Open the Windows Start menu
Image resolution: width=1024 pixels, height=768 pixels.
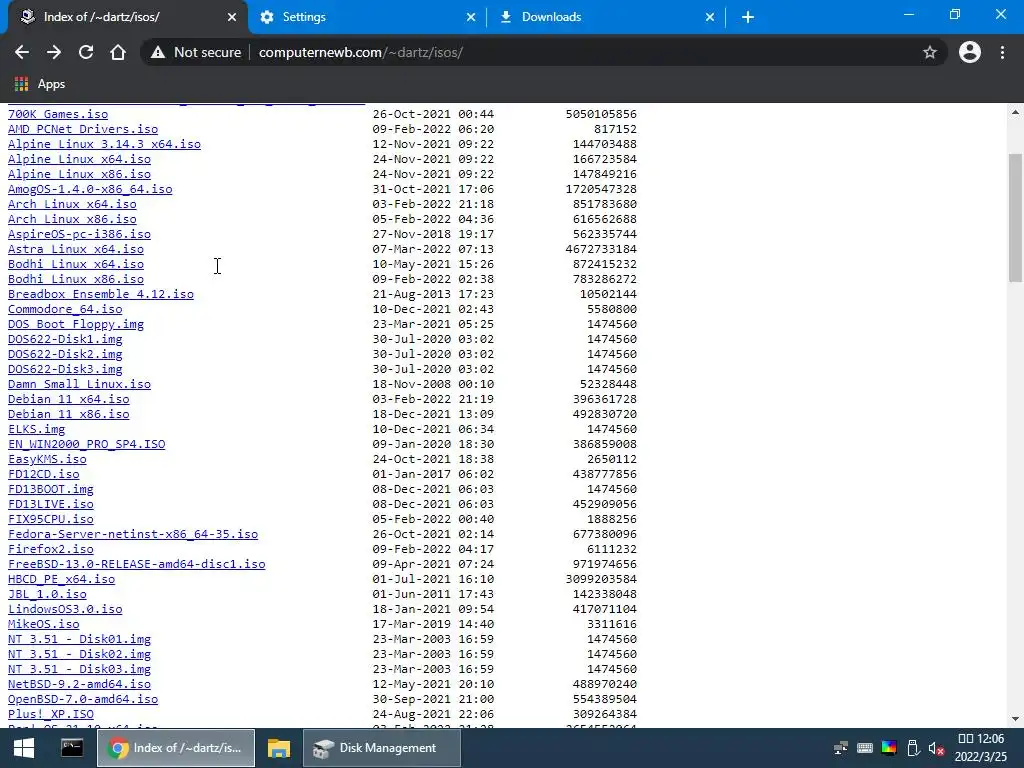[x=24, y=748]
